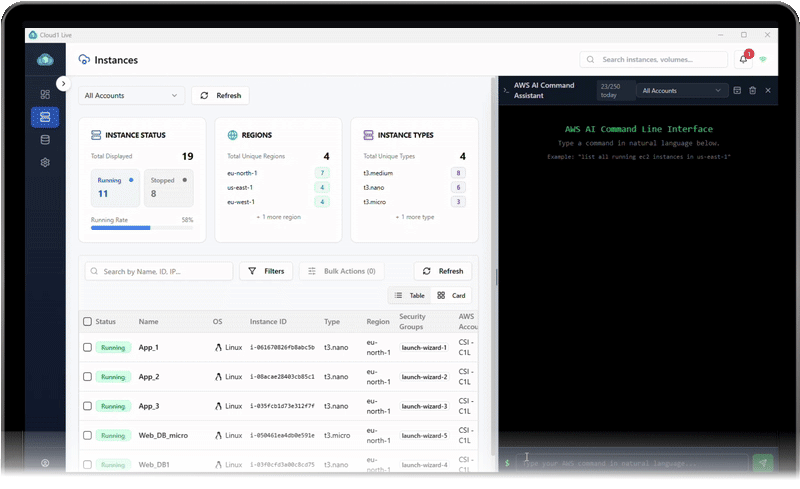Click the Running badge on App_1 row

[113, 348]
